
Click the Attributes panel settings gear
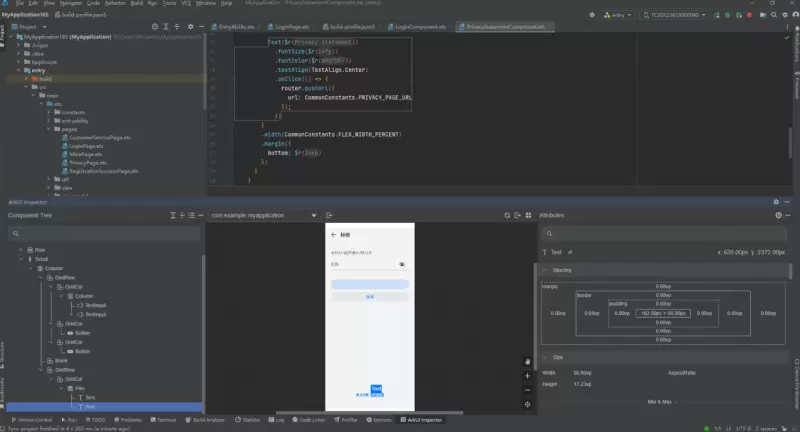(778, 215)
